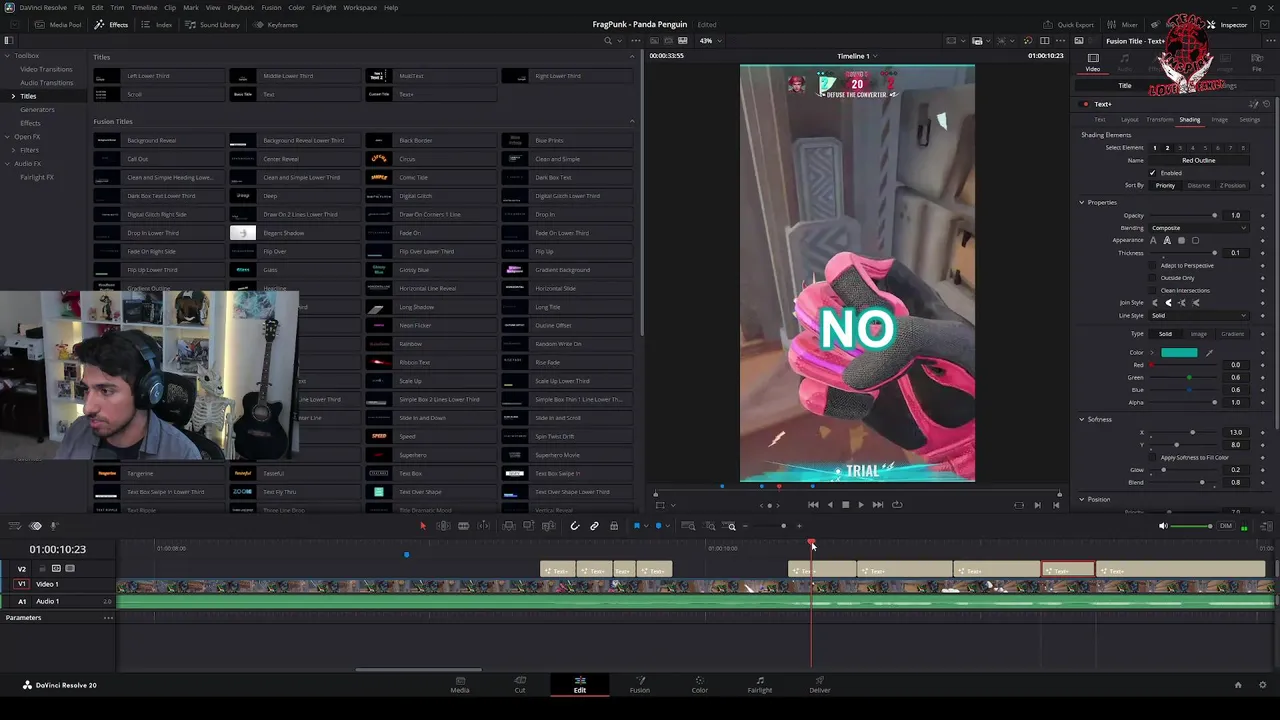This screenshot has height=720, width=1280.
Task: Open Inspector Settings tab
Action: (x=1250, y=120)
